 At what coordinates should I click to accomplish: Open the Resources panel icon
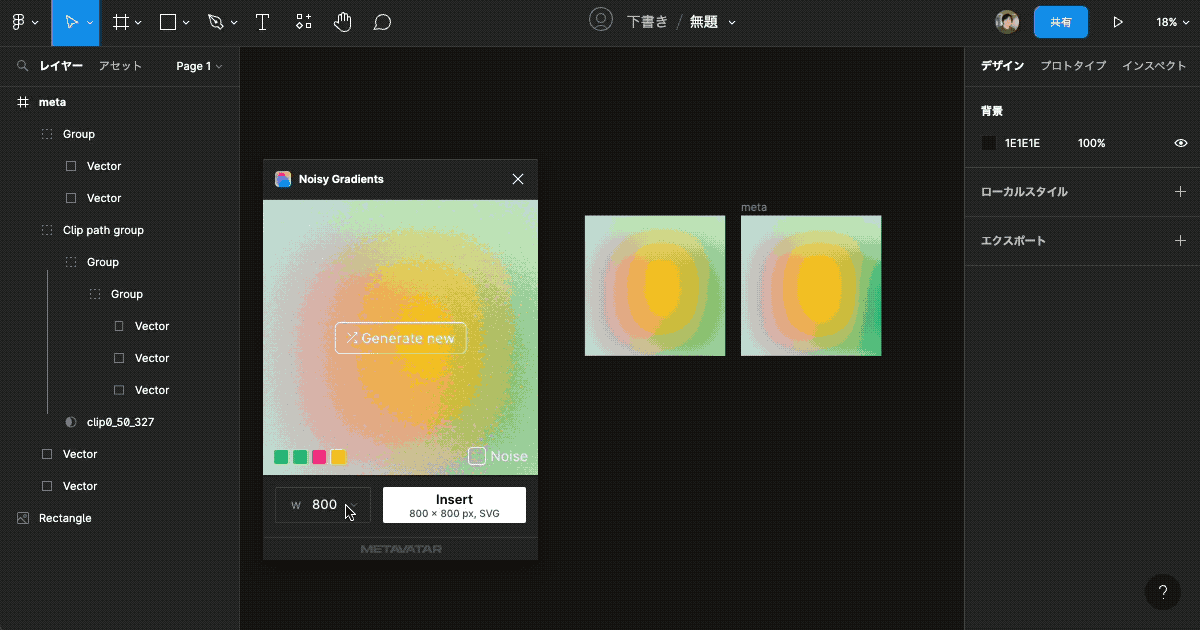303,21
